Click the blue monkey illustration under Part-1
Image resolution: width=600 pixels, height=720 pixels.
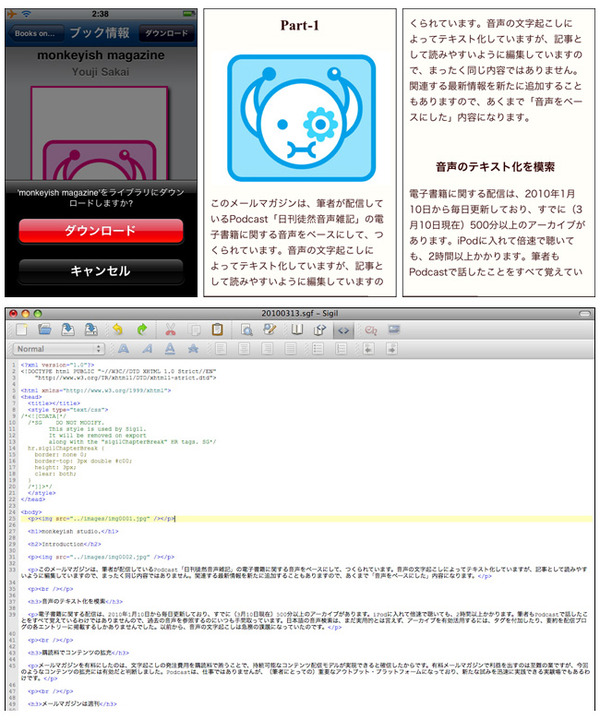(301, 118)
